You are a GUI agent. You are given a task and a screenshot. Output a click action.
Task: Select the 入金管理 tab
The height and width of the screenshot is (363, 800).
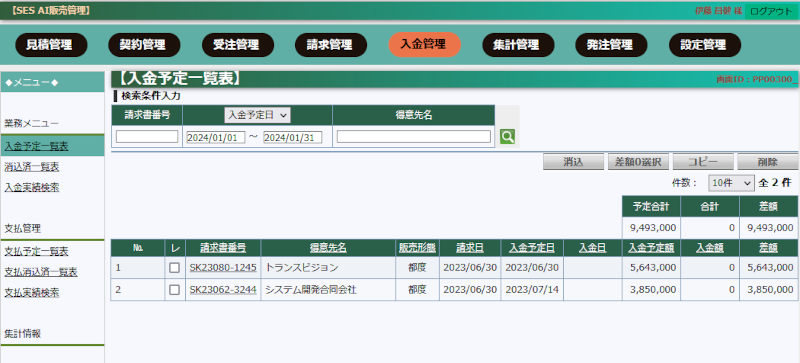[424, 45]
